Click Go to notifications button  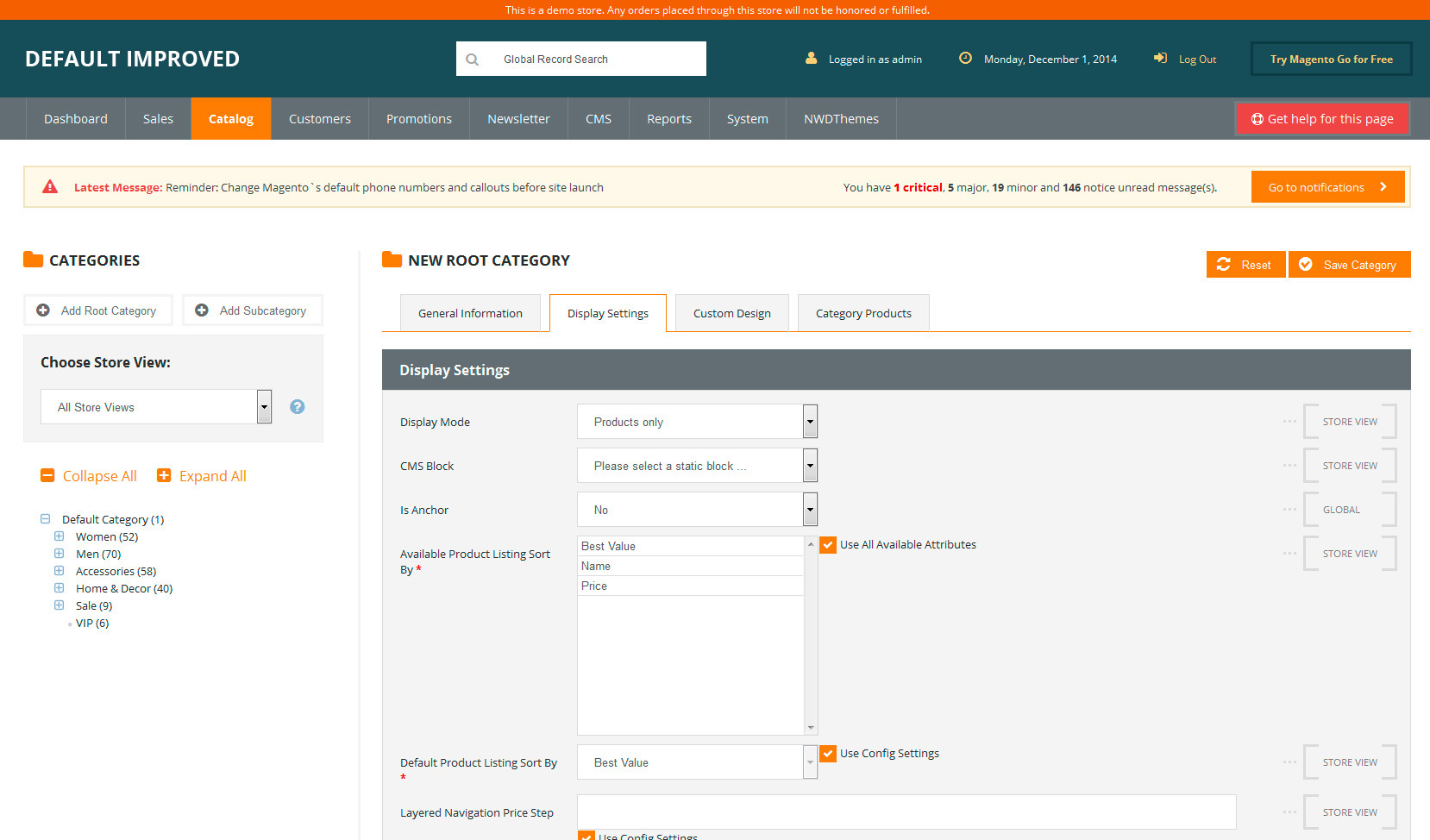coord(1327,187)
